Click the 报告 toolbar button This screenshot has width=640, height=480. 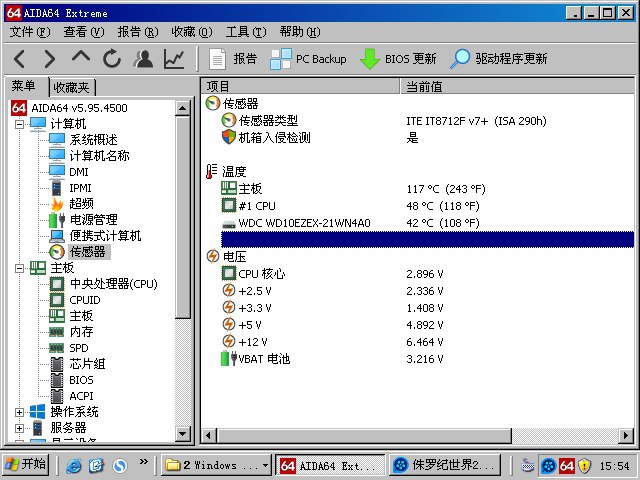tap(233, 59)
